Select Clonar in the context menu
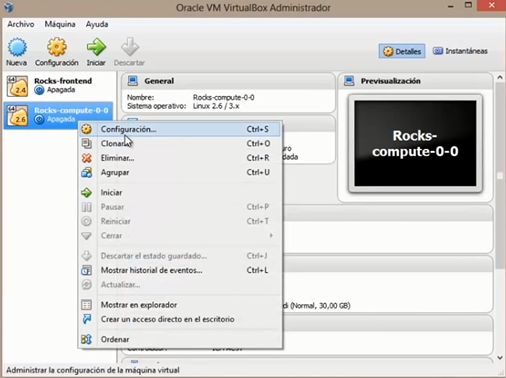Image resolution: width=506 pixels, height=378 pixels. (180, 143)
